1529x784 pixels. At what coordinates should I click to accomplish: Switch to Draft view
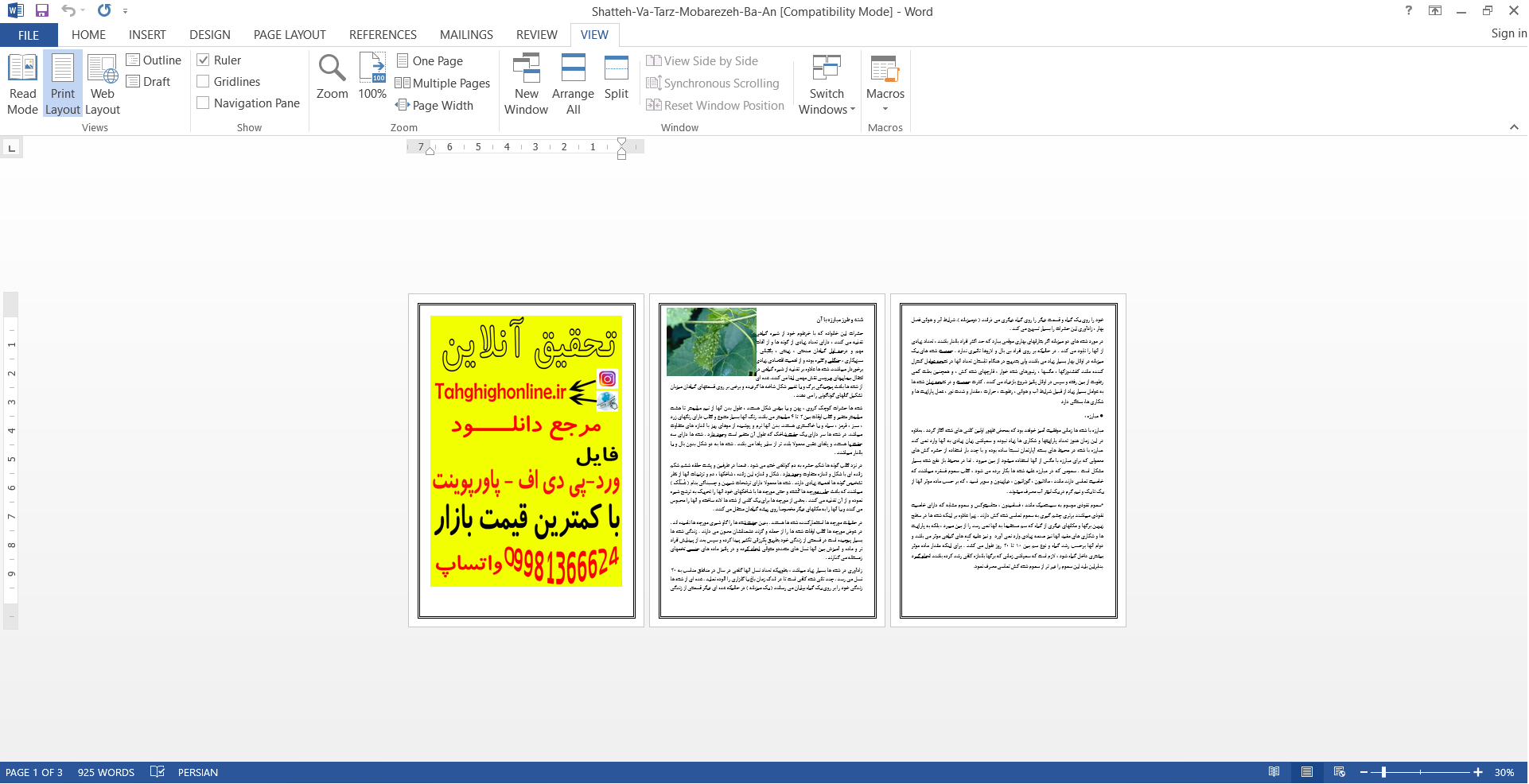(x=149, y=82)
